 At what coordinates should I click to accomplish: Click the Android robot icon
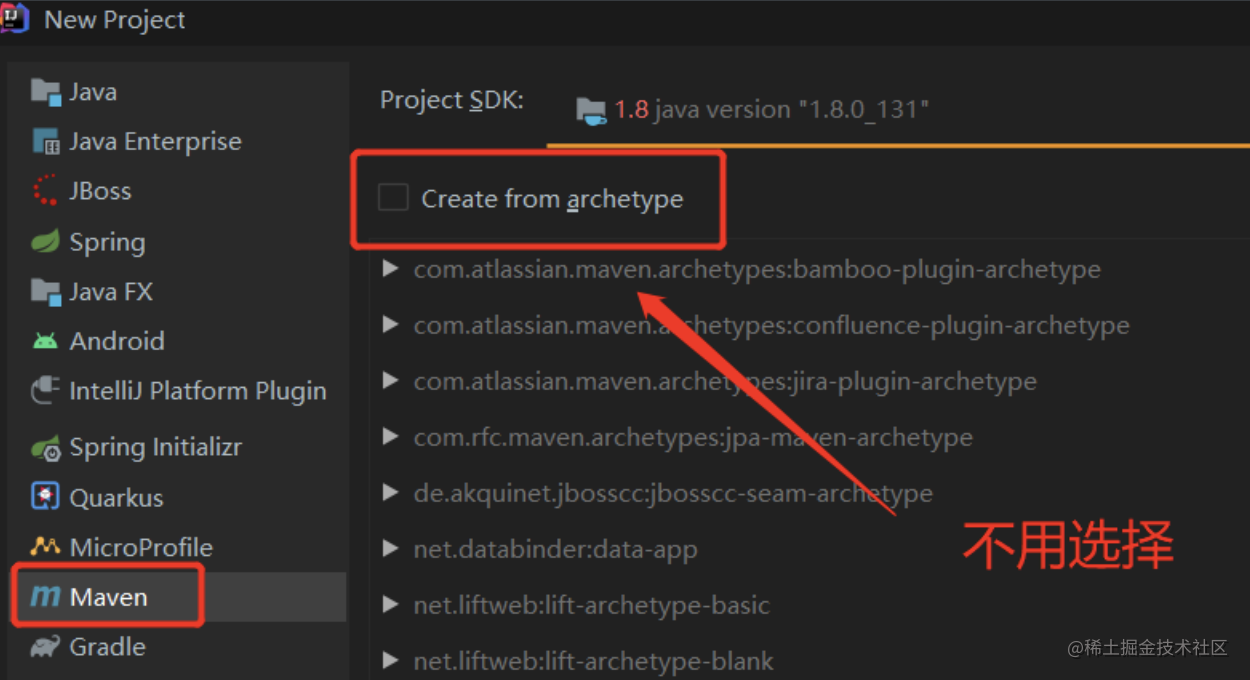[45, 341]
